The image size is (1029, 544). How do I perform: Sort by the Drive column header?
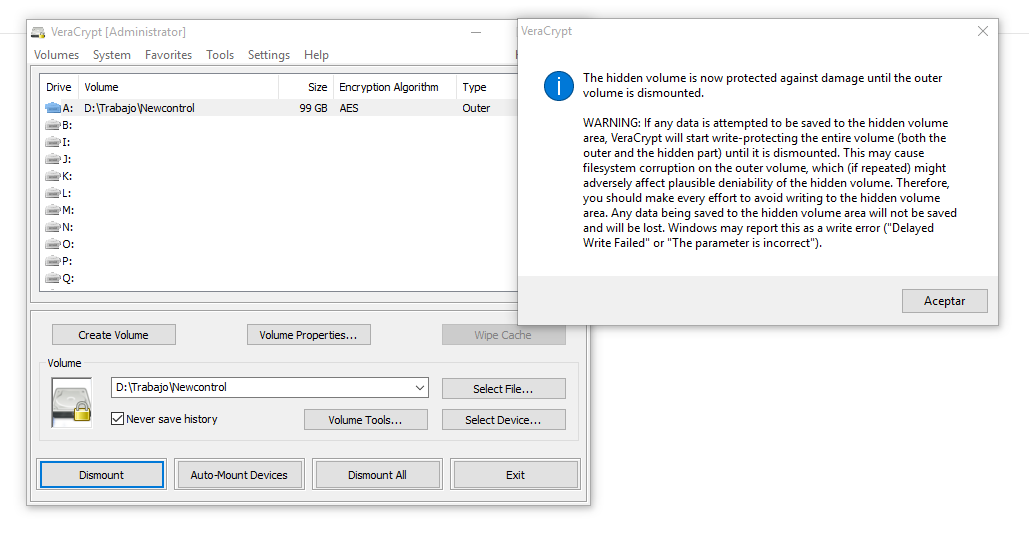click(59, 87)
